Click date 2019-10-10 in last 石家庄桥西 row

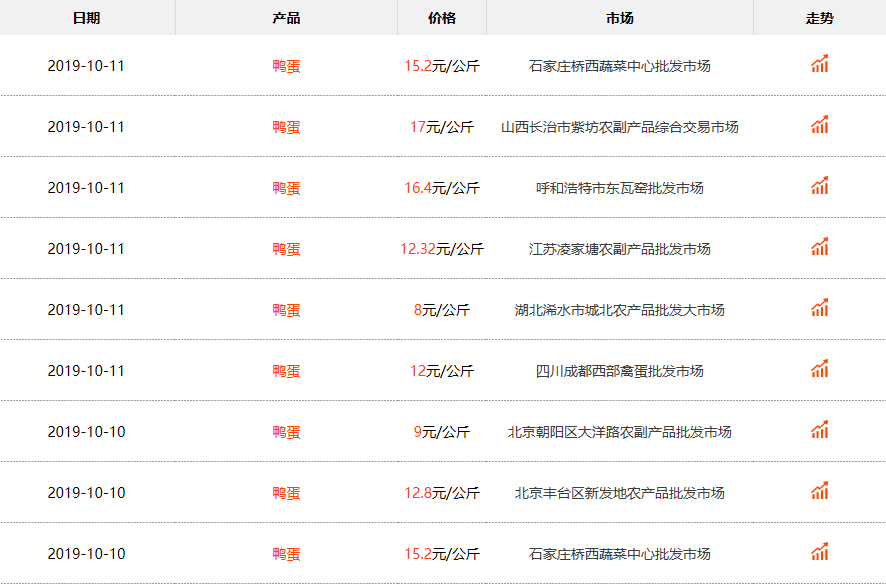(x=86, y=554)
